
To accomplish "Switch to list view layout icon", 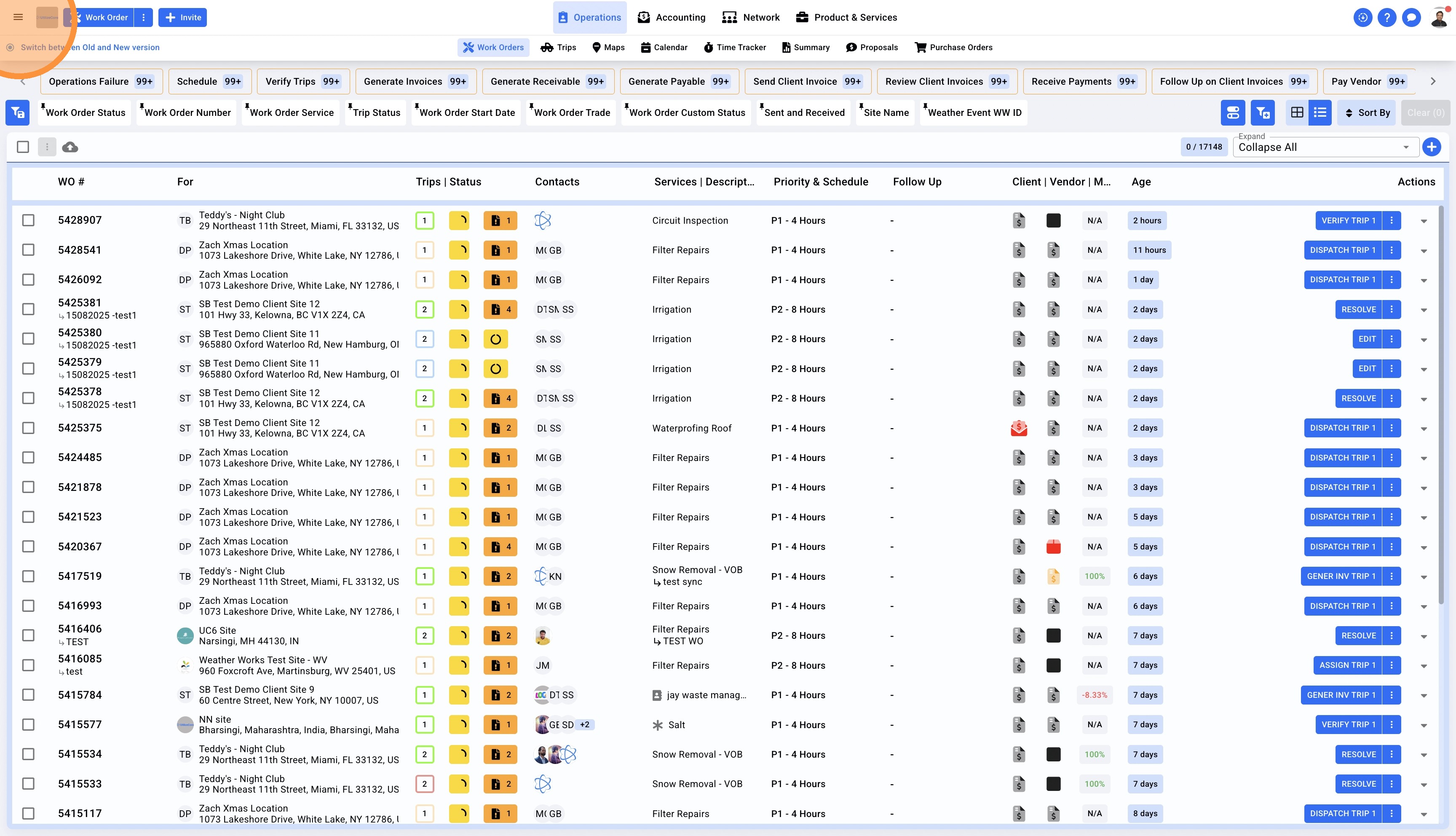I will point(1320,113).
